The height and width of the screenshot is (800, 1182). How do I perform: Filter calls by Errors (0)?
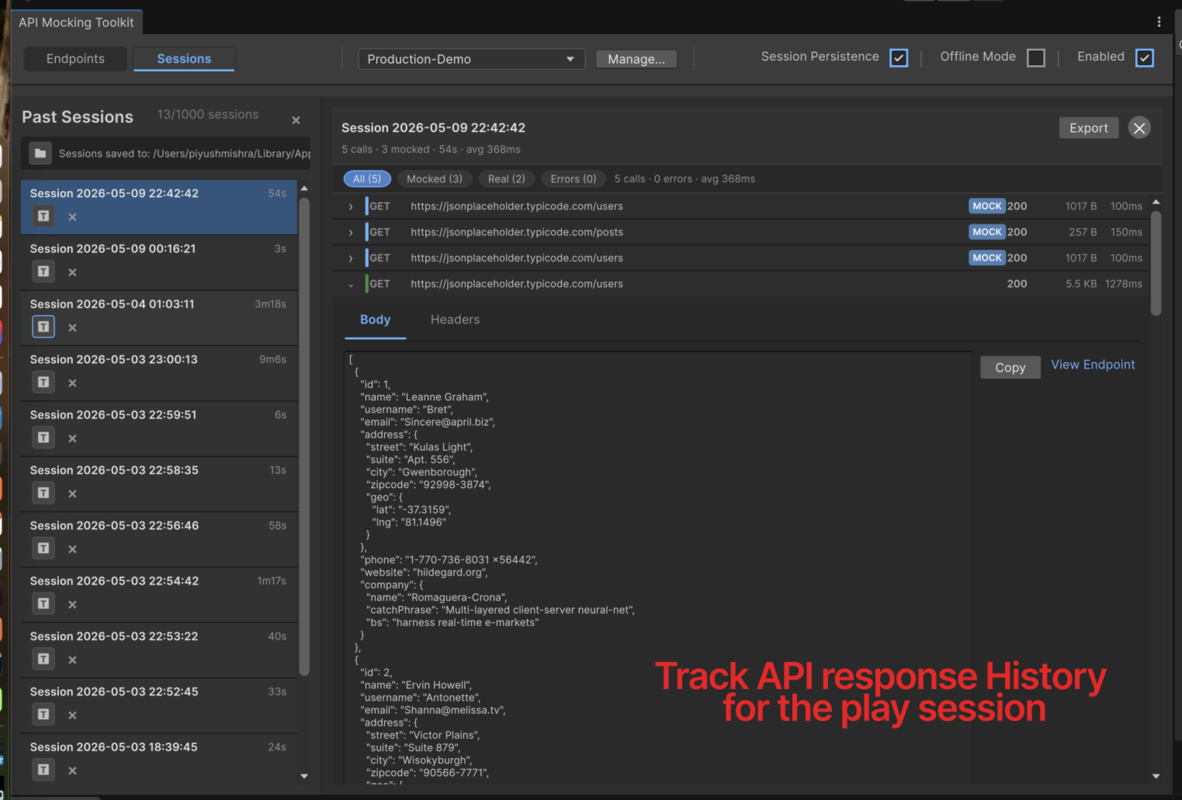(573, 179)
